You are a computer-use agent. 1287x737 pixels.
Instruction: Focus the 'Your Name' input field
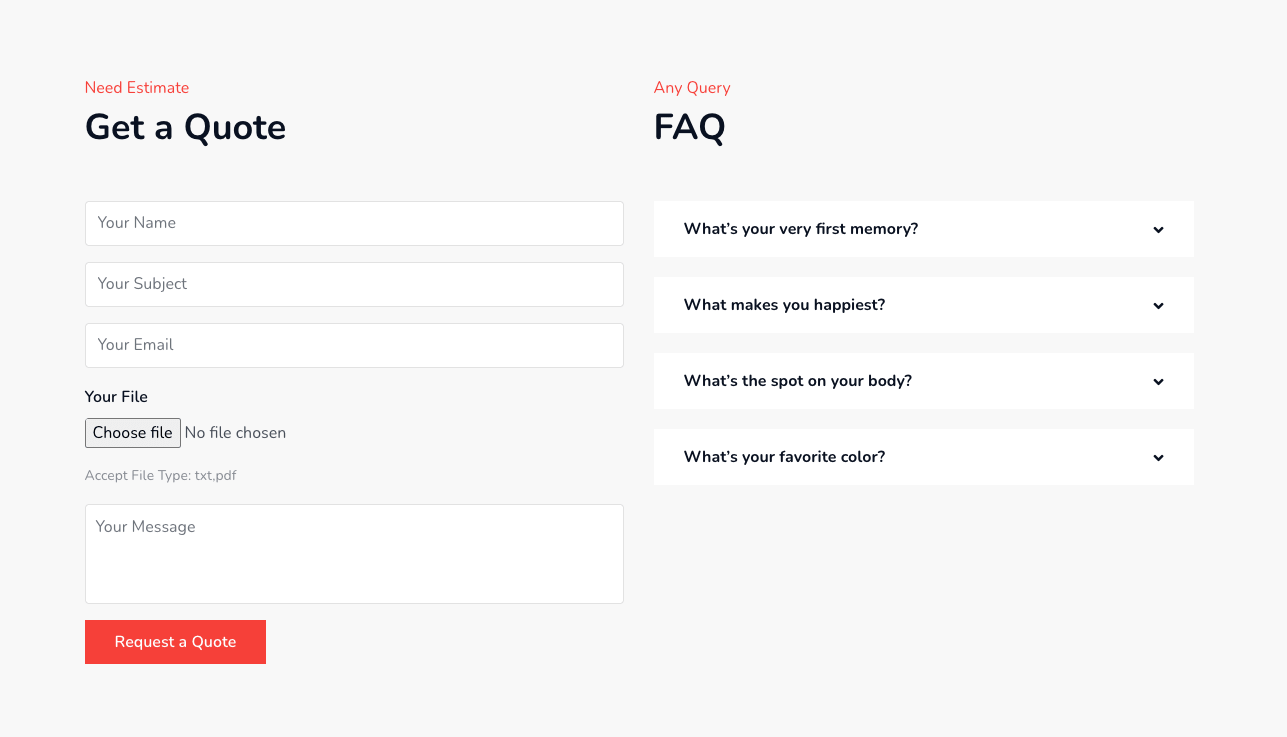[x=354, y=223]
